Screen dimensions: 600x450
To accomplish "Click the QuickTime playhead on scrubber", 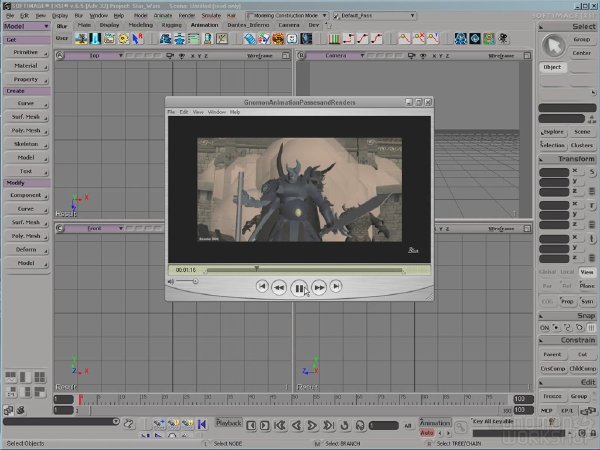I will [x=257, y=268].
